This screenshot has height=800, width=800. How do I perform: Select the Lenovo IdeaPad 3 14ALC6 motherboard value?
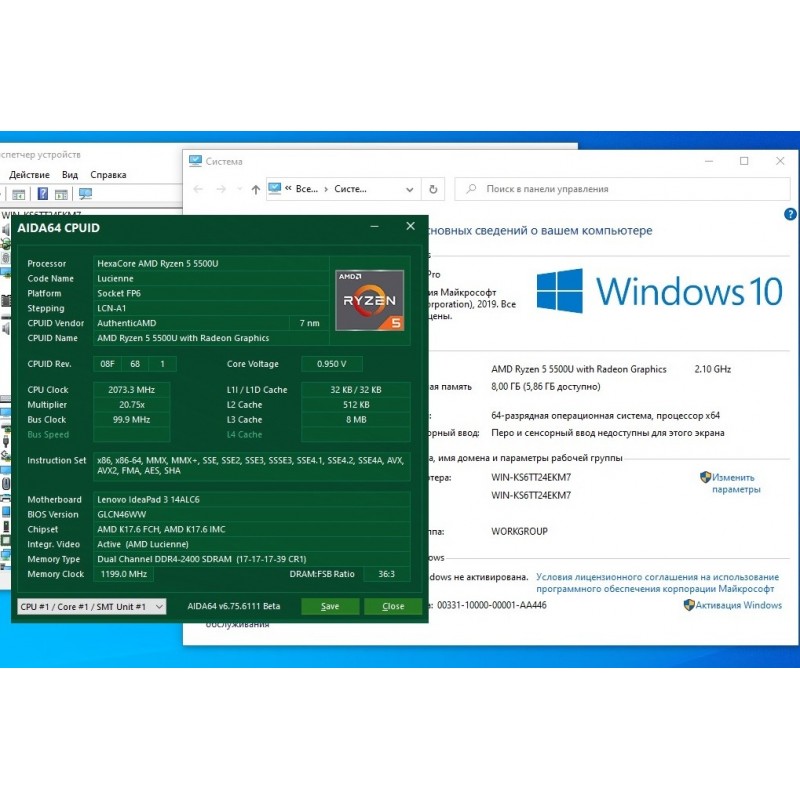(252, 499)
